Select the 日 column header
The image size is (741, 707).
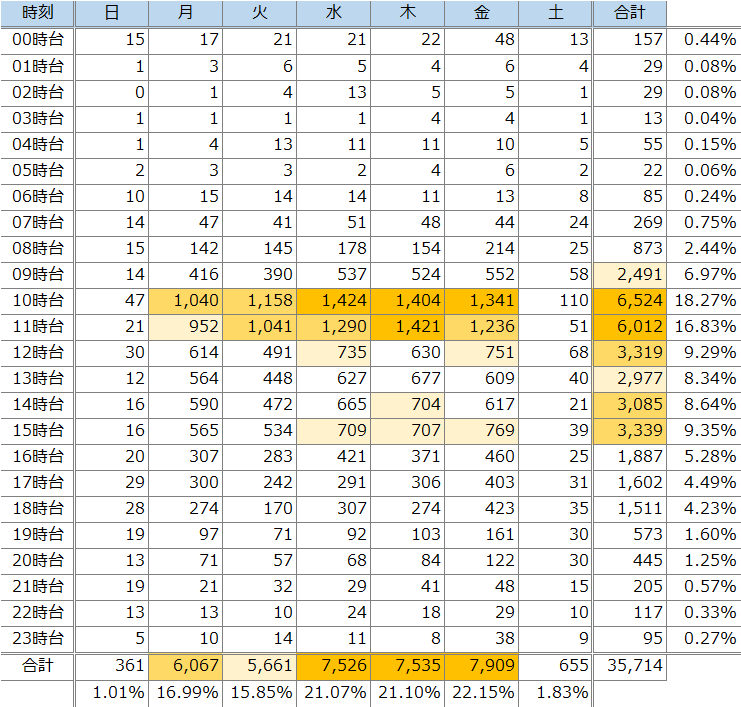111,13
